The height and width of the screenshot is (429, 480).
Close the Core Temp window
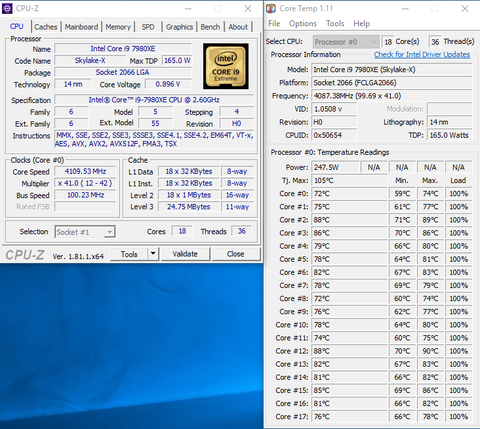(x=465, y=9)
